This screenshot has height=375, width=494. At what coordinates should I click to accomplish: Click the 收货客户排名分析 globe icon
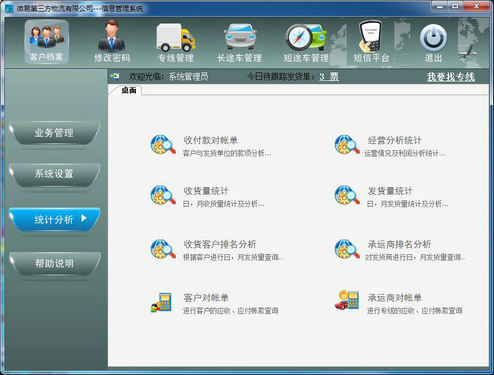coord(162,249)
